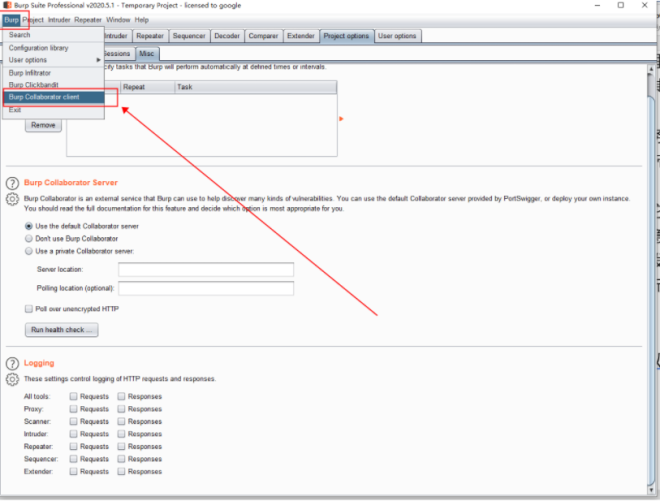Click the orange arrow beside the tasks table

(x=341, y=119)
